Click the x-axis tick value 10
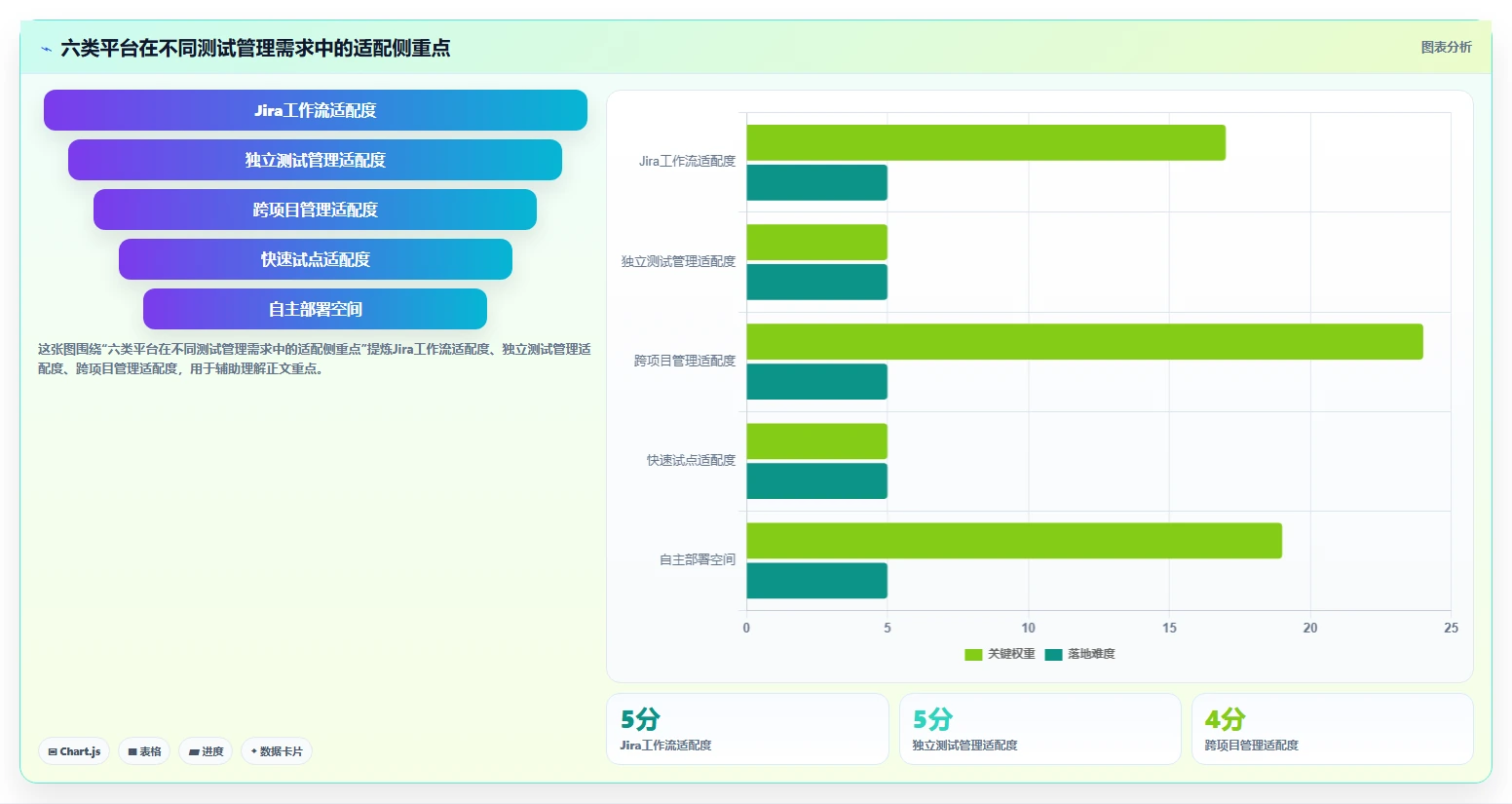This screenshot has height=804, width=1512. 1028,628
